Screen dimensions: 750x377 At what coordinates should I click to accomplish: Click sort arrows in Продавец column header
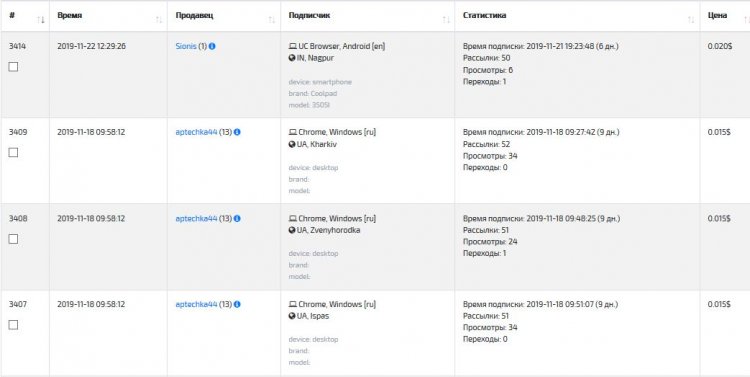272,20
